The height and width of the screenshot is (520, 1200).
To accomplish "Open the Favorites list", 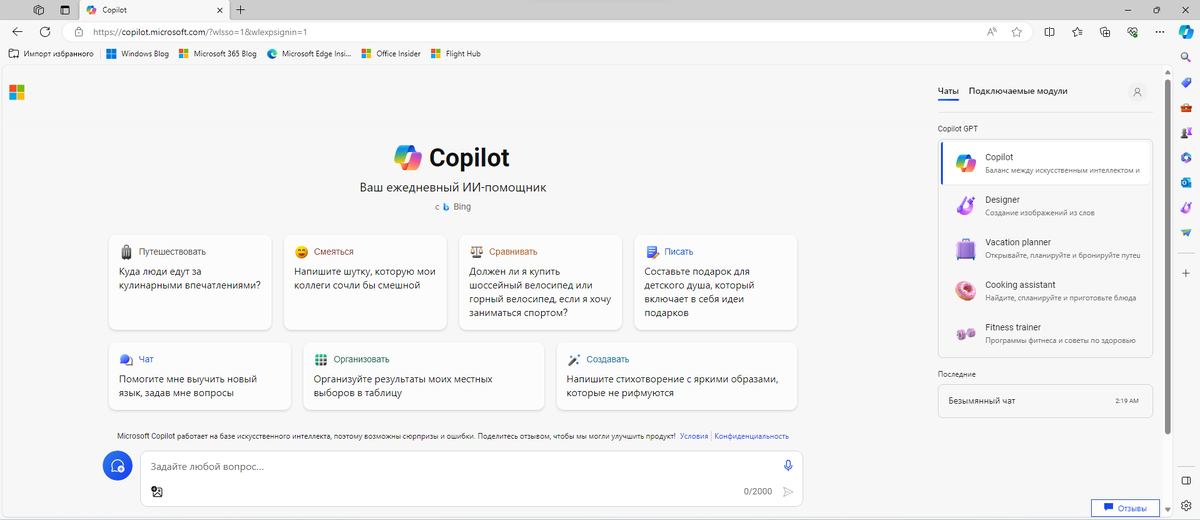I will (1077, 32).
